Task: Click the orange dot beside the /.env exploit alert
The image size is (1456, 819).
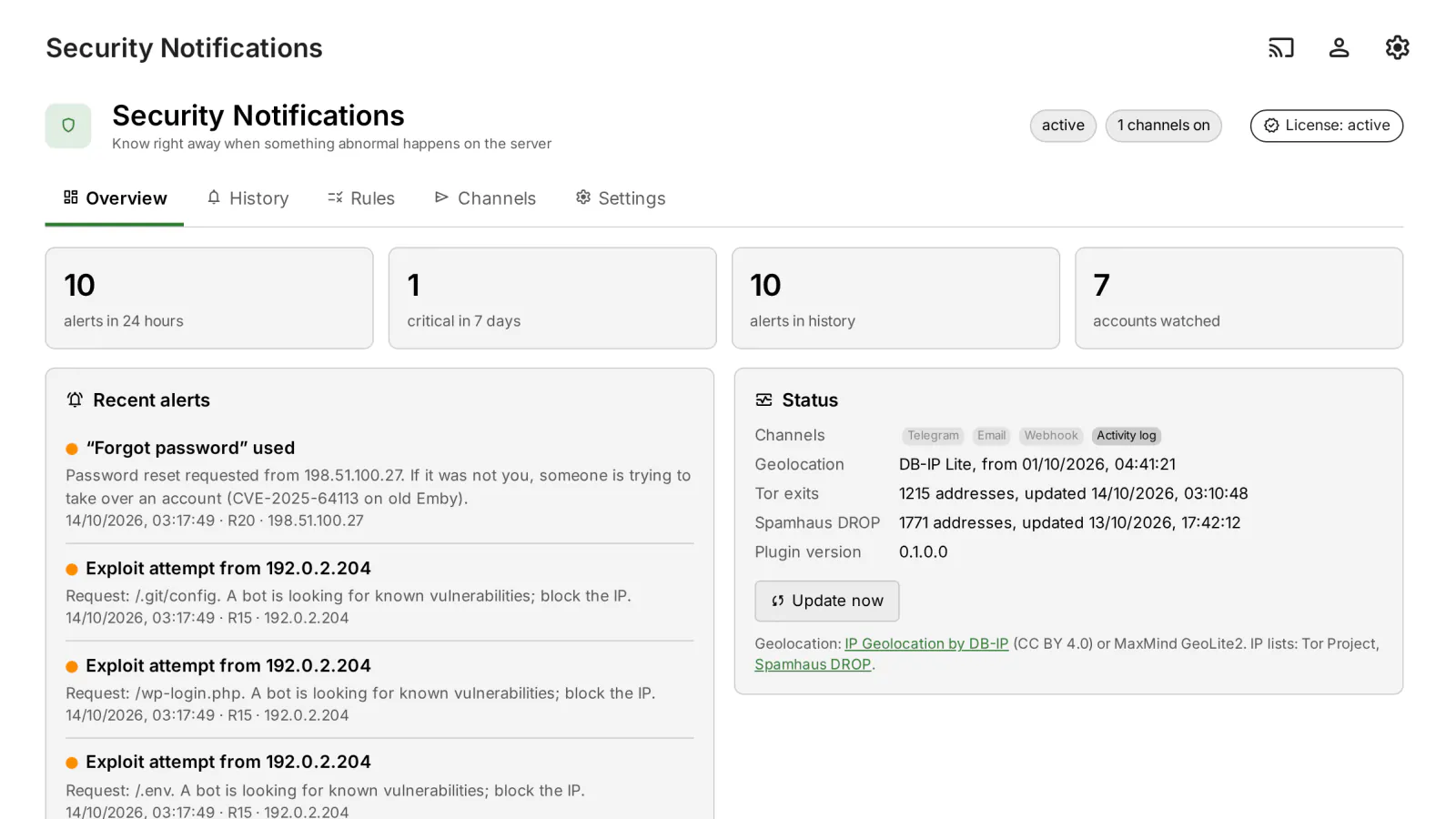Action: [x=71, y=763]
